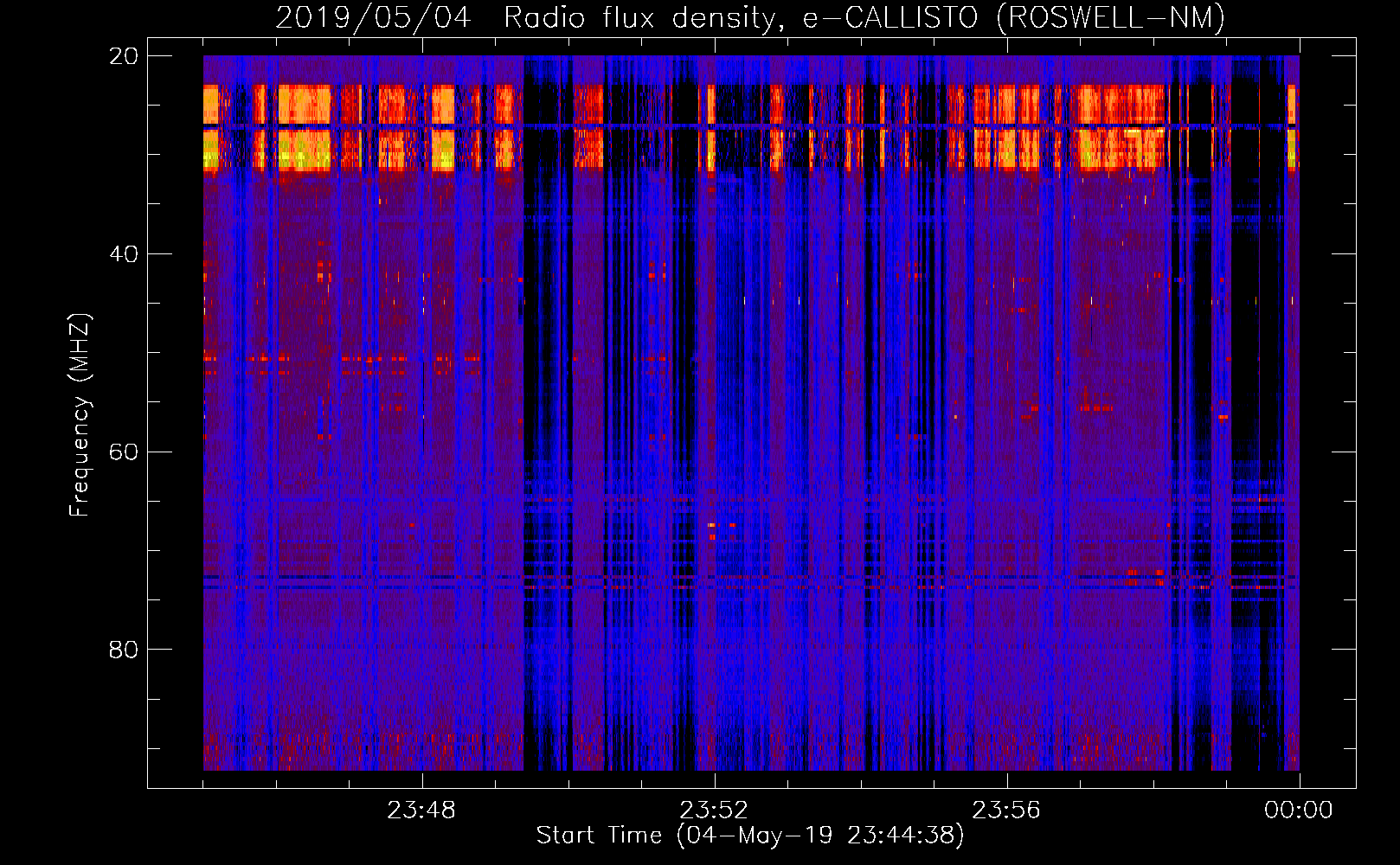Click the "Start Time (04-May-19 23:44:38)" label
The image size is (1400, 865).
pos(750,835)
